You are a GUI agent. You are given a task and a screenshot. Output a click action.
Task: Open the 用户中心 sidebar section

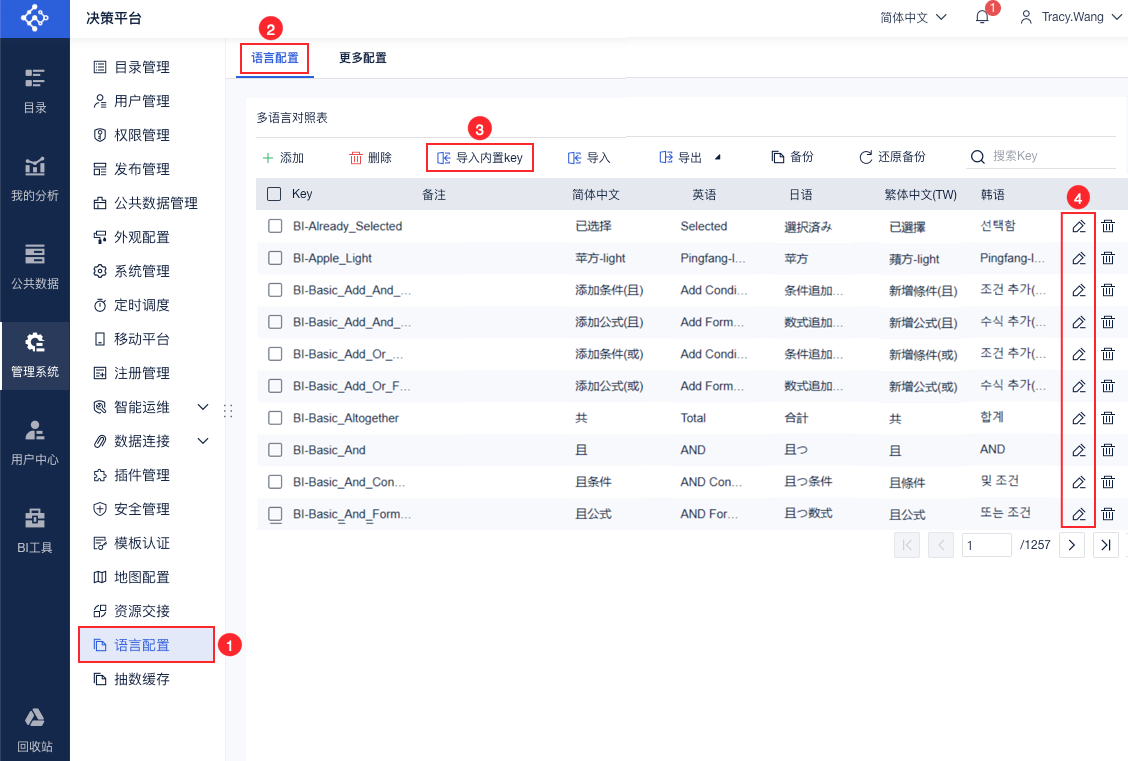coord(35,443)
